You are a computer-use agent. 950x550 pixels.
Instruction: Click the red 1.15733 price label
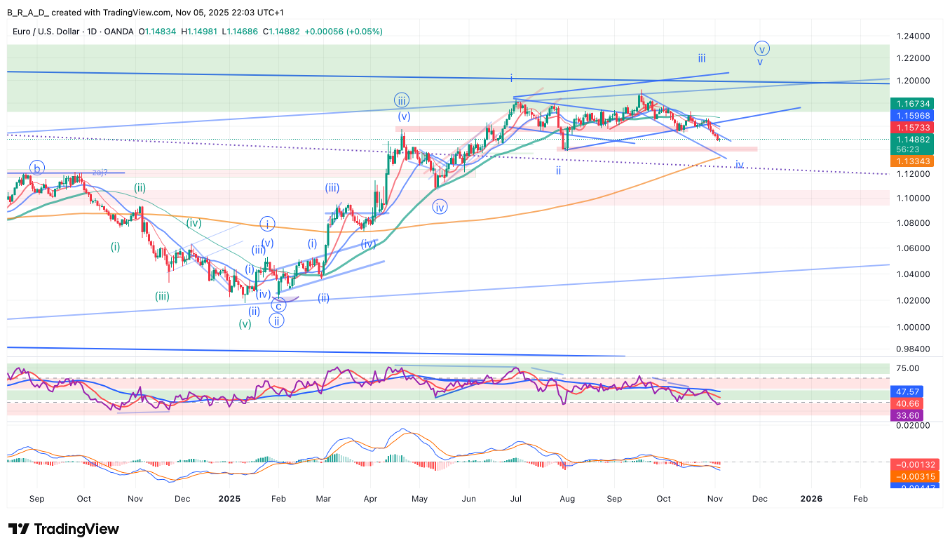click(x=913, y=128)
